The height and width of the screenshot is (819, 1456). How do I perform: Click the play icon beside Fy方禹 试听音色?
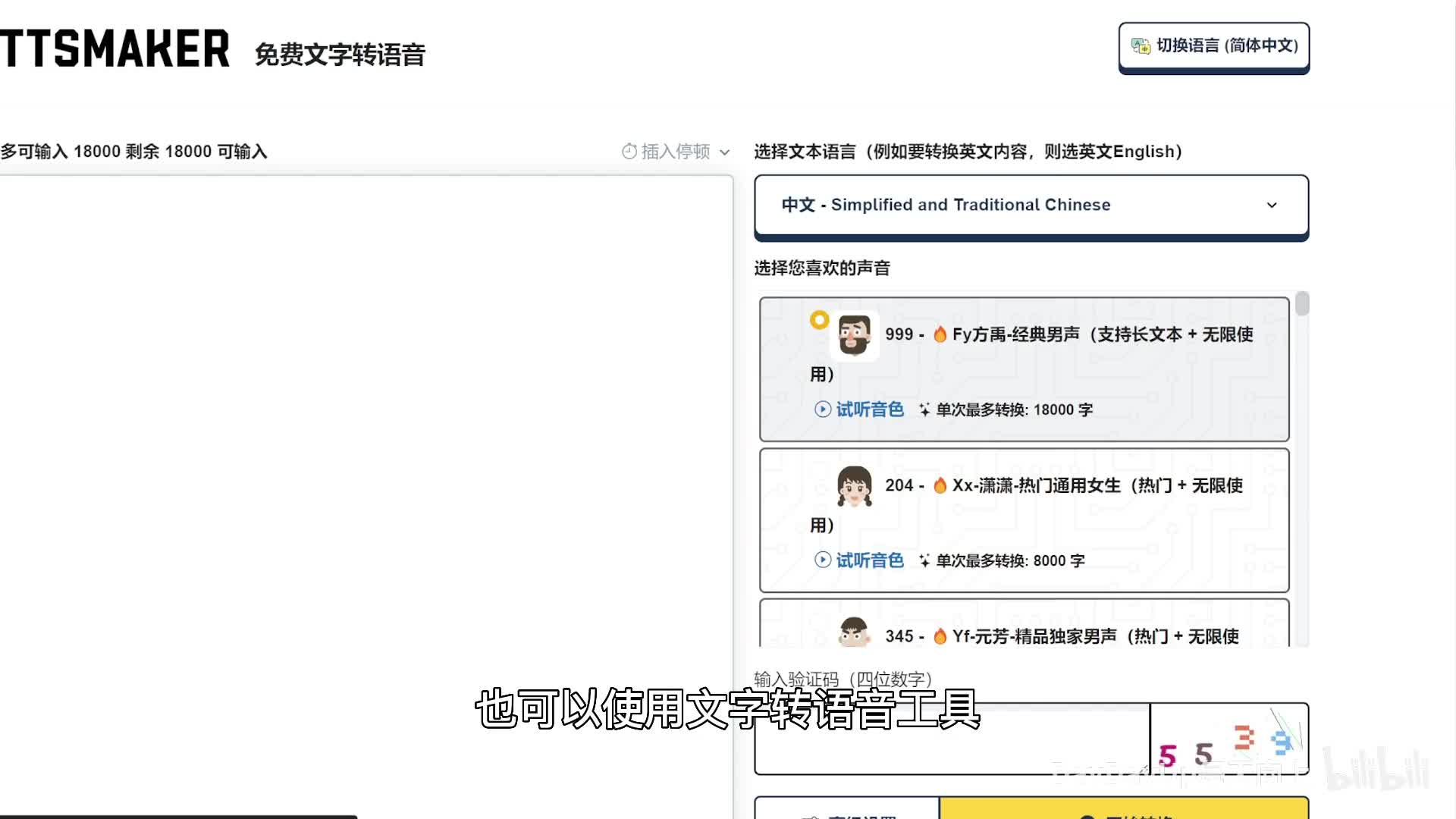coord(822,409)
